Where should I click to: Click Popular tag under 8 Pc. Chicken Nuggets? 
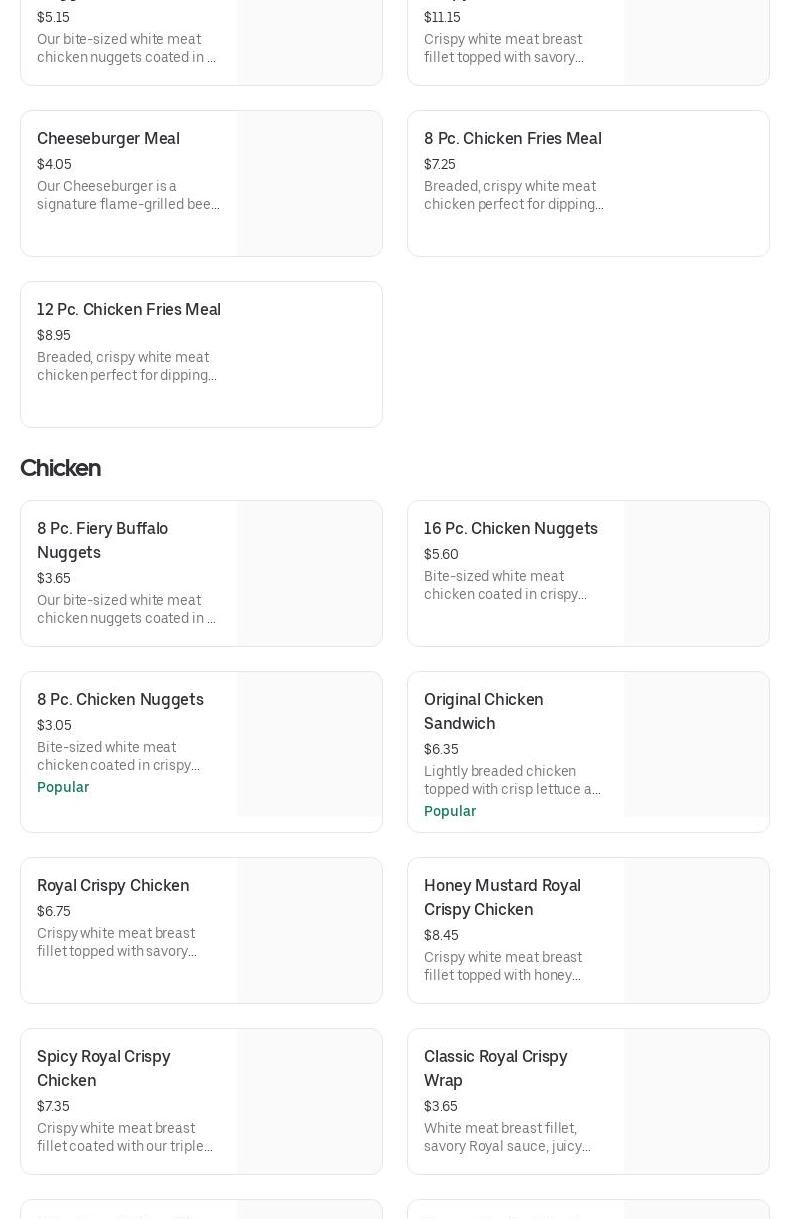tap(63, 788)
